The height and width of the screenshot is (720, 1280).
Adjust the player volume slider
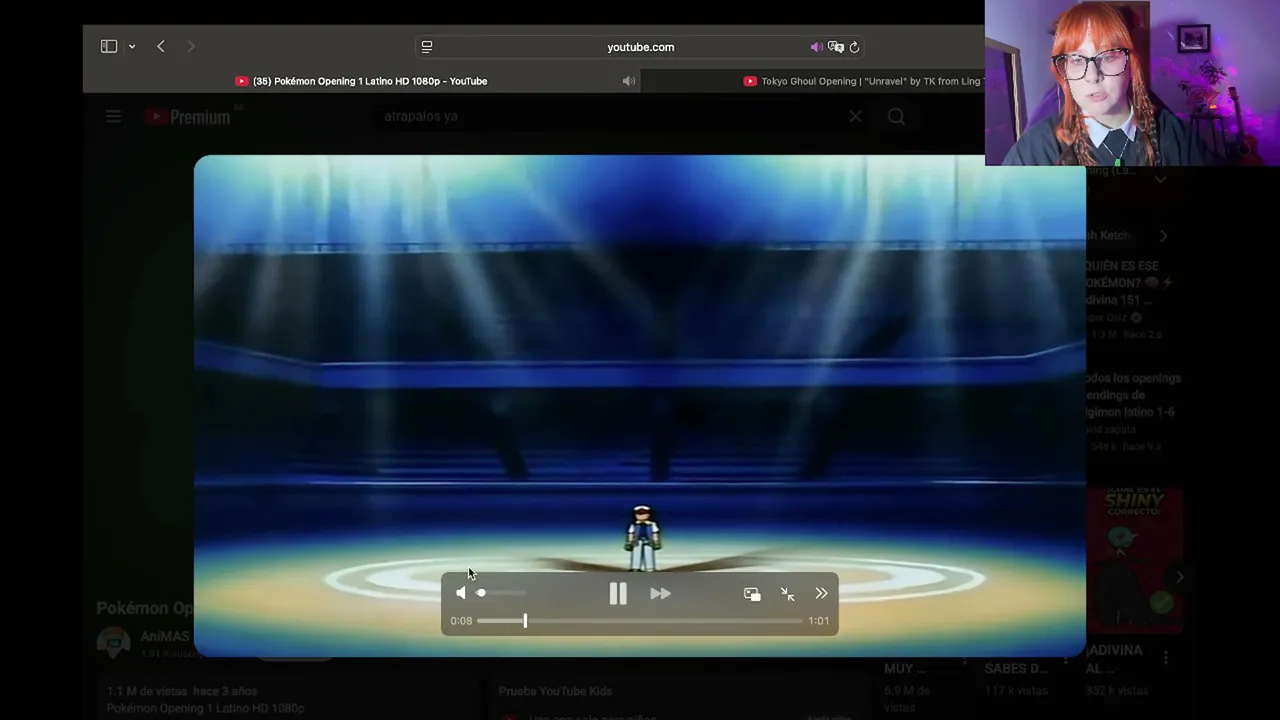point(501,593)
